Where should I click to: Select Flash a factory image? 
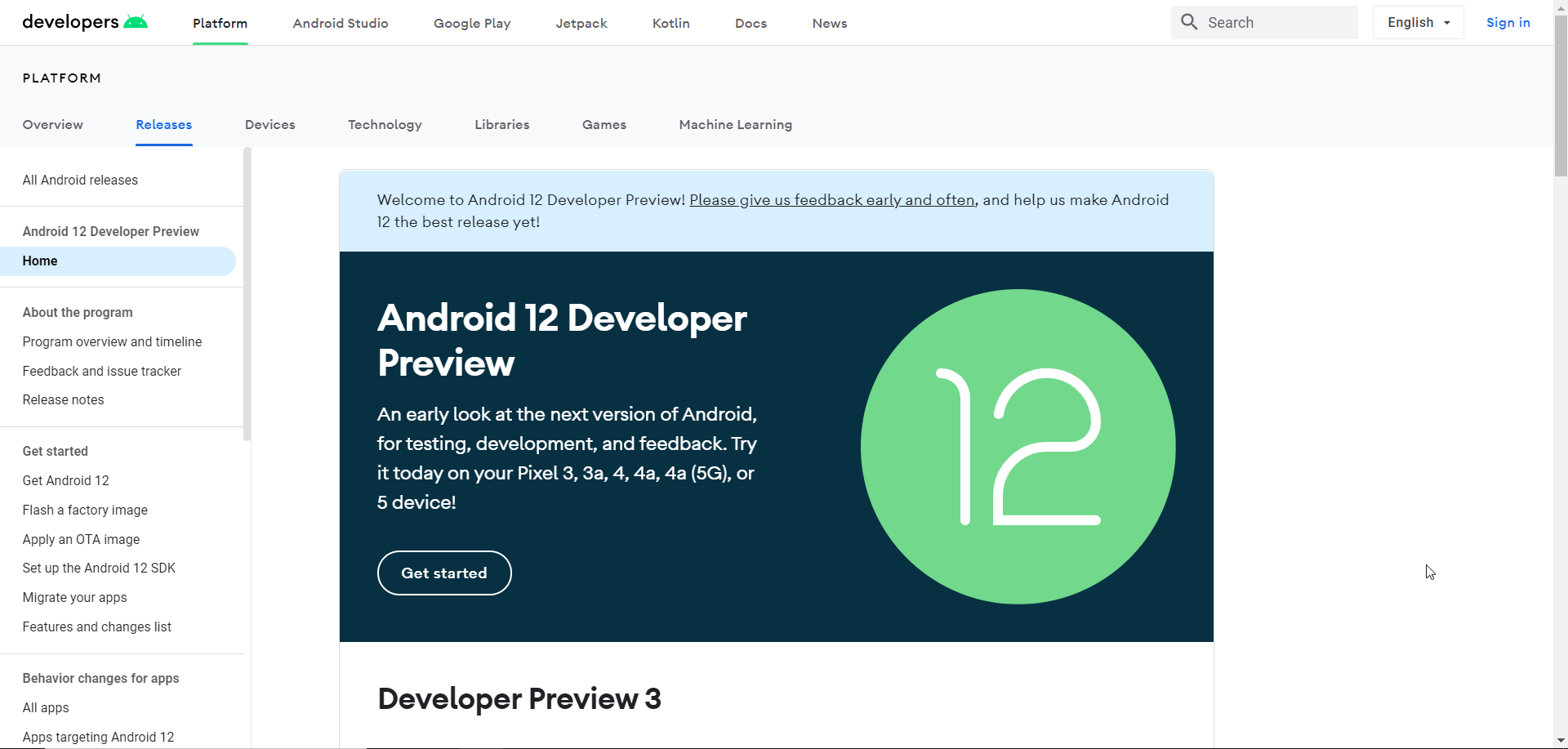point(85,510)
